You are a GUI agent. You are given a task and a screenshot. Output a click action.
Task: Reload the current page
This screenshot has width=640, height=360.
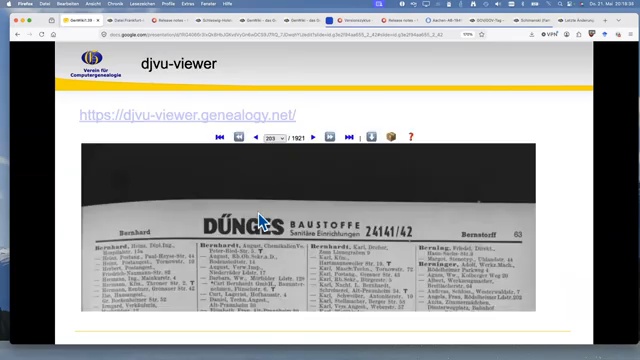[42, 35]
